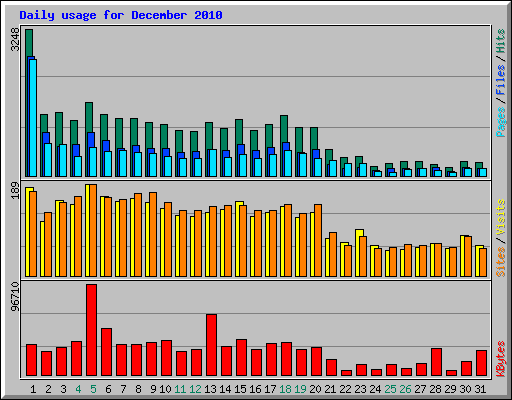Click day 16 label on x-axis
This screenshot has height=400, width=512.
[255, 389]
